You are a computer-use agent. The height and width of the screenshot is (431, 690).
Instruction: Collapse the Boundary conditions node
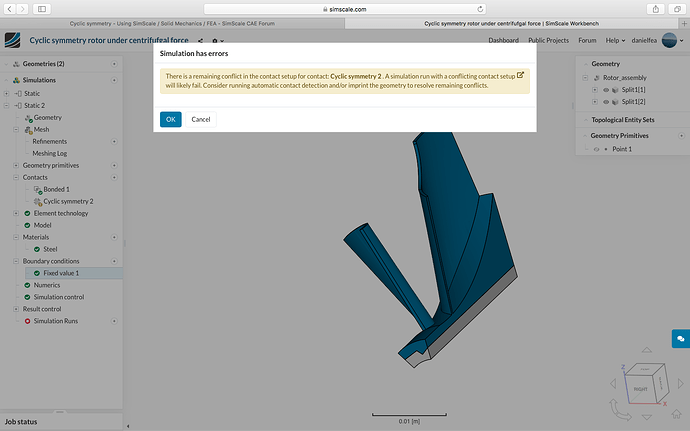tap(16, 261)
